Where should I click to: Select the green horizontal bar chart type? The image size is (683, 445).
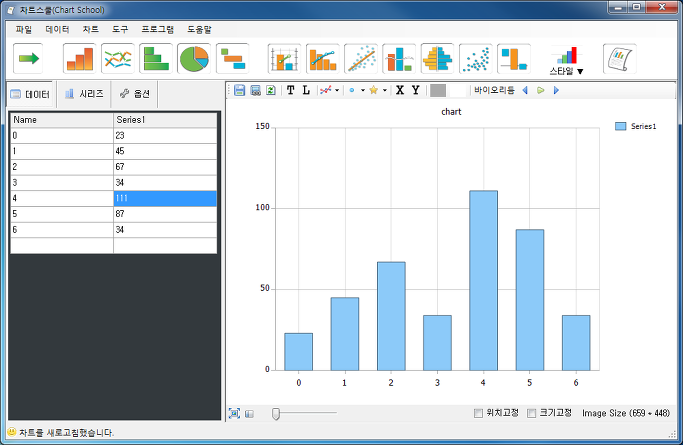[156, 58]
